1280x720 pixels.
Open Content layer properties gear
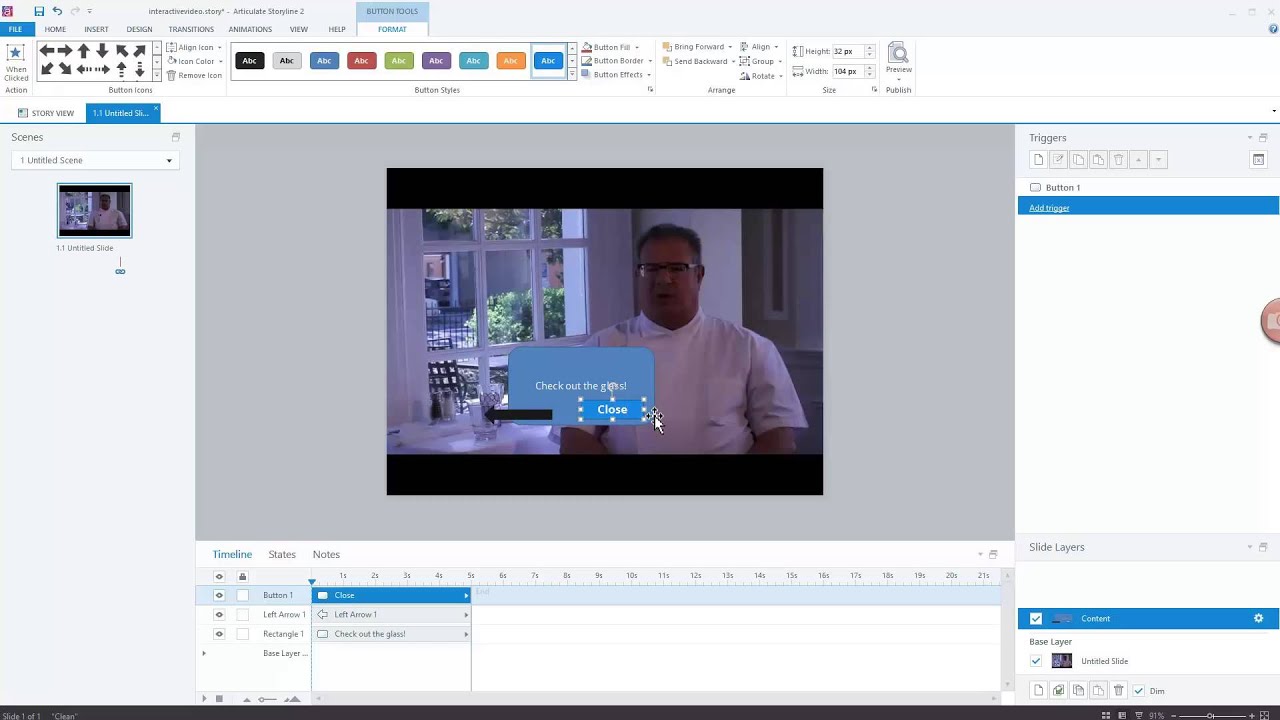[1258, 618]
